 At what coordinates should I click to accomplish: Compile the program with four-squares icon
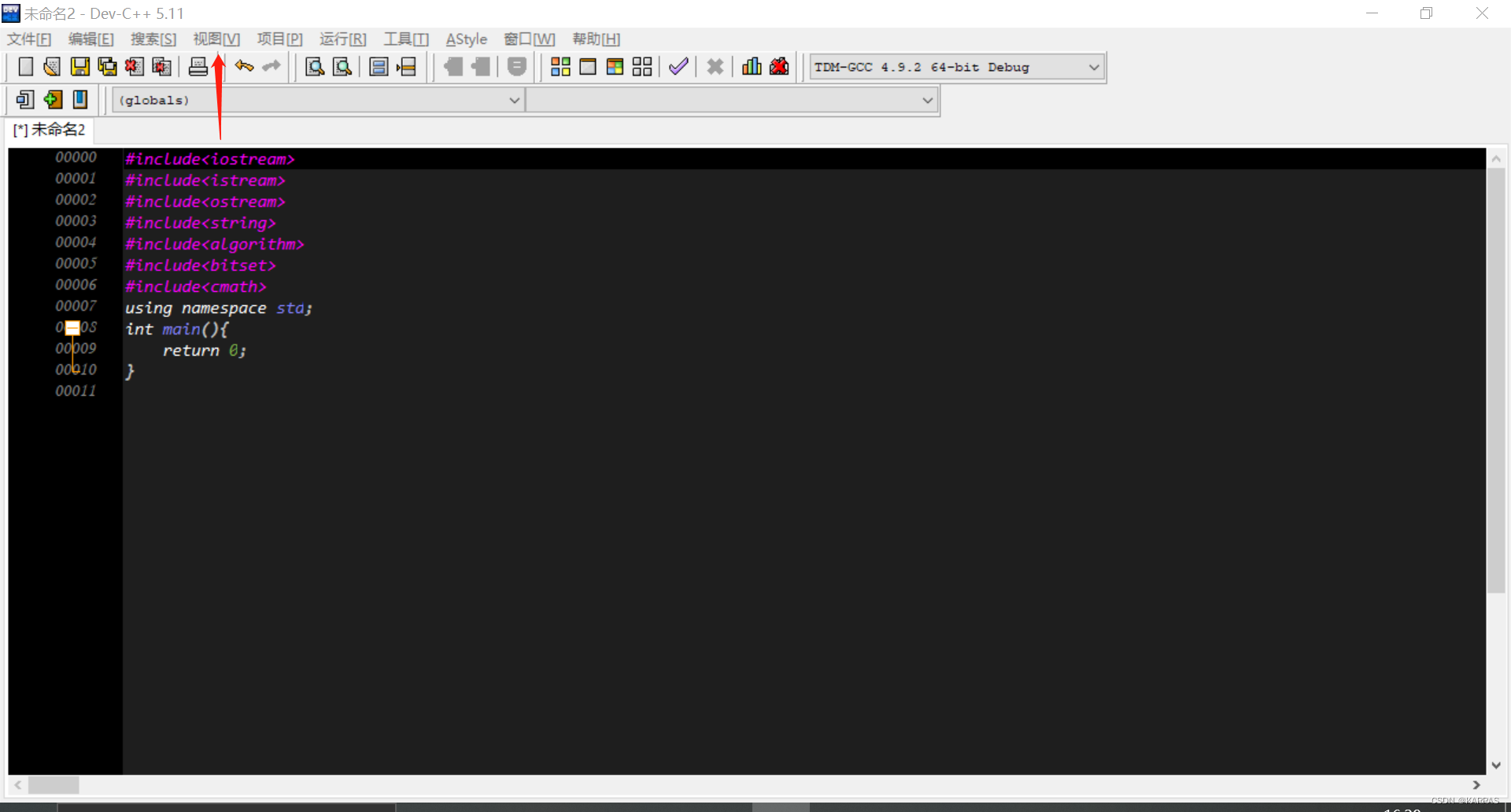point(560,67)
